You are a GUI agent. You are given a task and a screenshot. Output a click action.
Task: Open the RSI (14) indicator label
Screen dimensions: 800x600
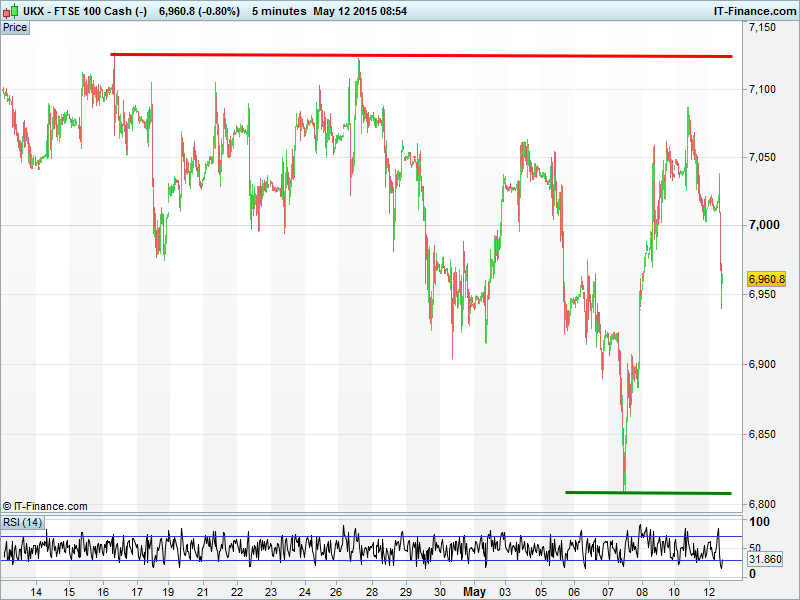tap(22, 522)
